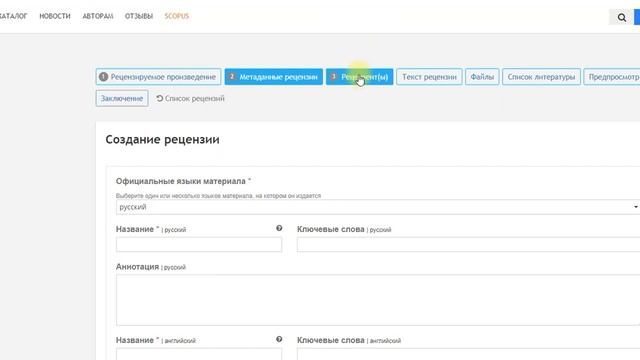Click help icon beside Название английский
This screenshot has width=640, height=360.
(x=279, y=339)
